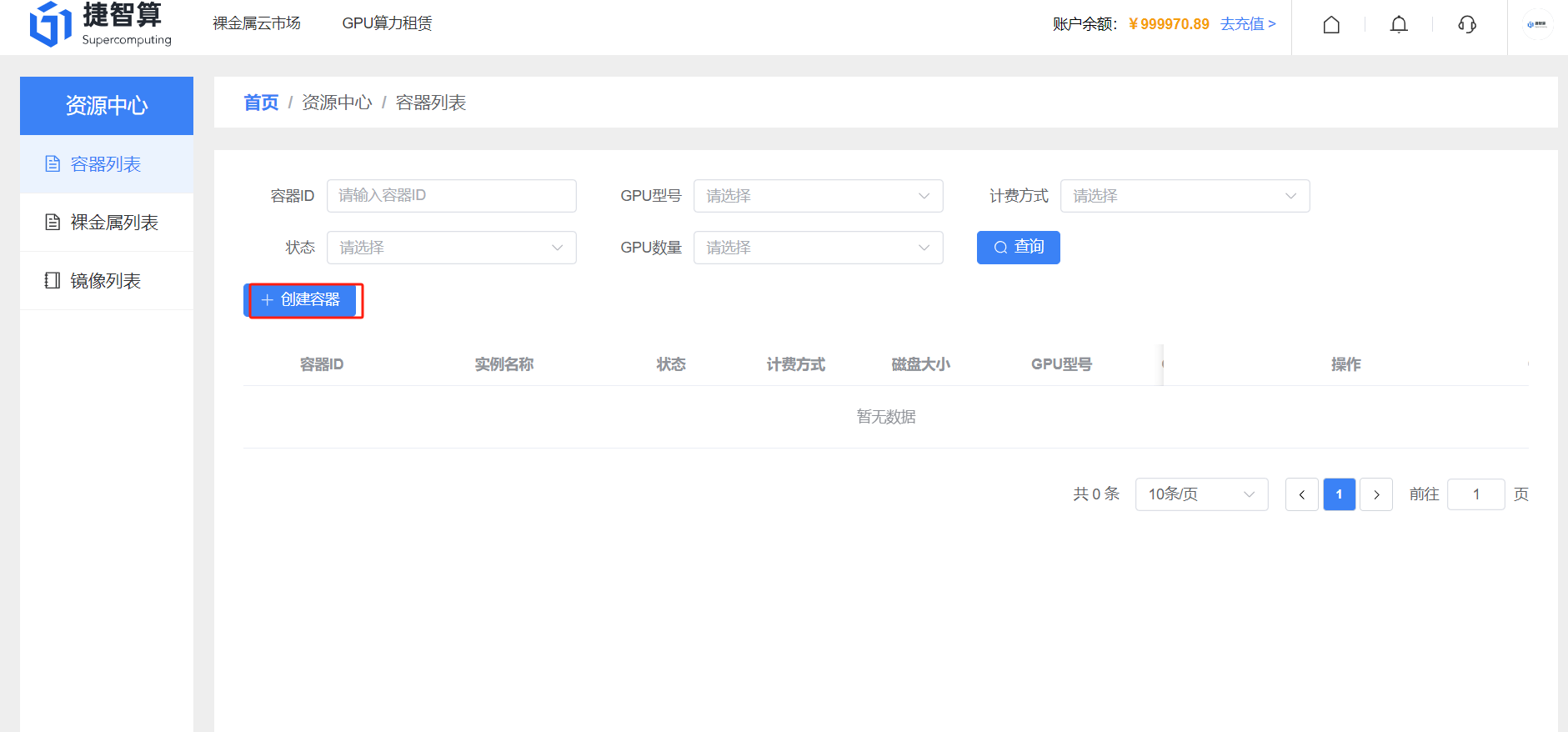Open customer support headset icon
The height and width of the screenshot is (732, 1568).
coord(1467,25)
